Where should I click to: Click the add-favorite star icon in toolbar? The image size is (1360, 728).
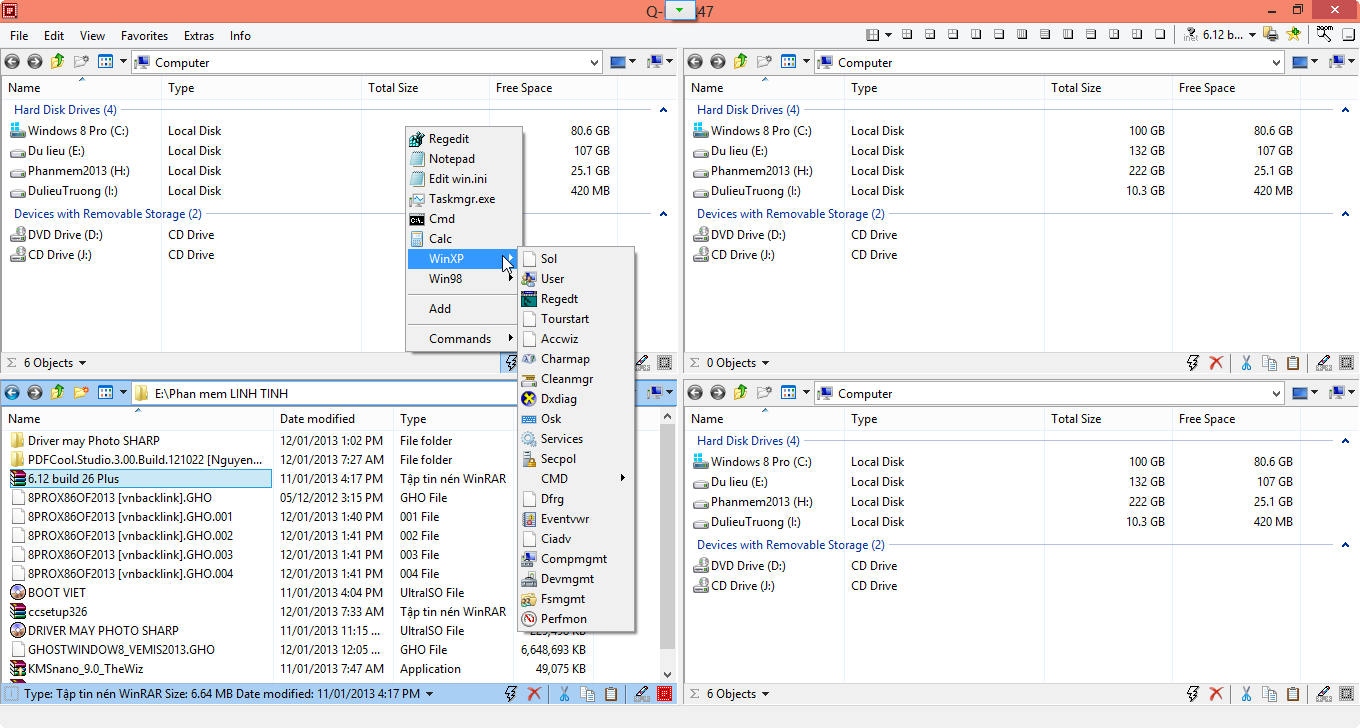1294,35
